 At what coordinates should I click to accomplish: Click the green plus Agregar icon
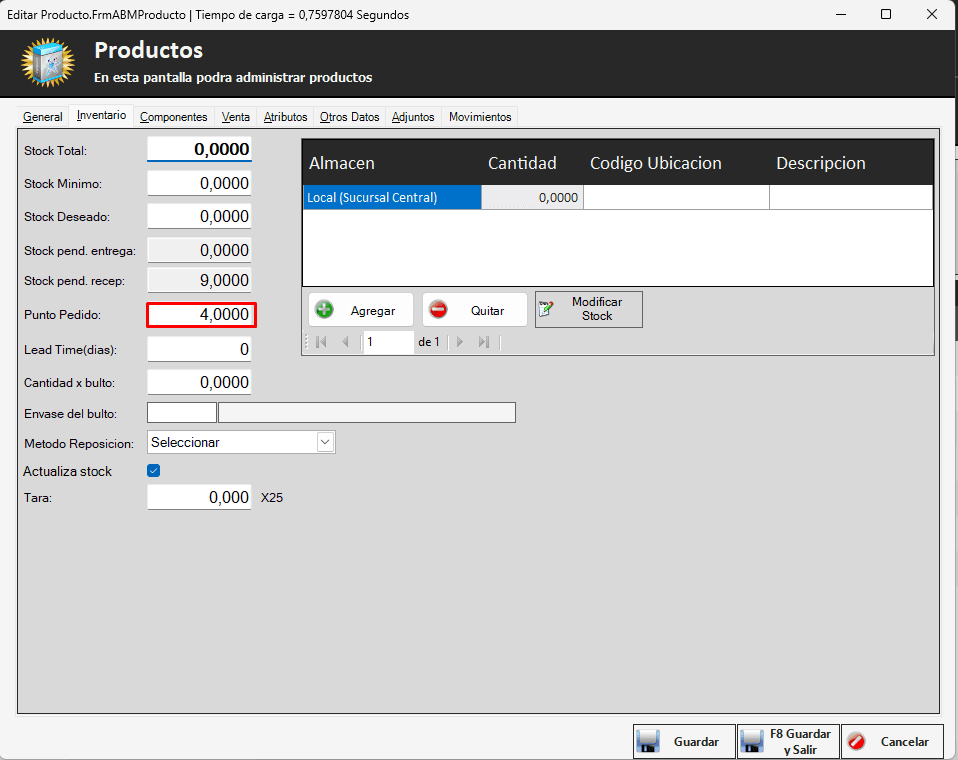coord(324,310)
